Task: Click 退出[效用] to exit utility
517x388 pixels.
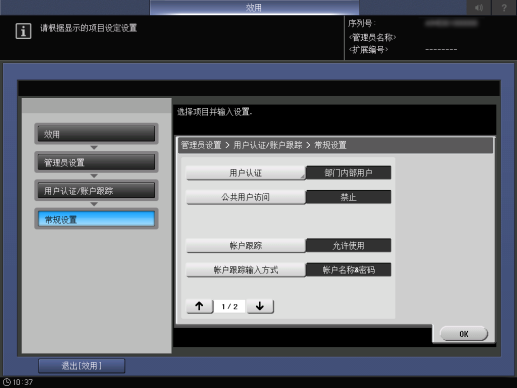Action: [82, 366]
